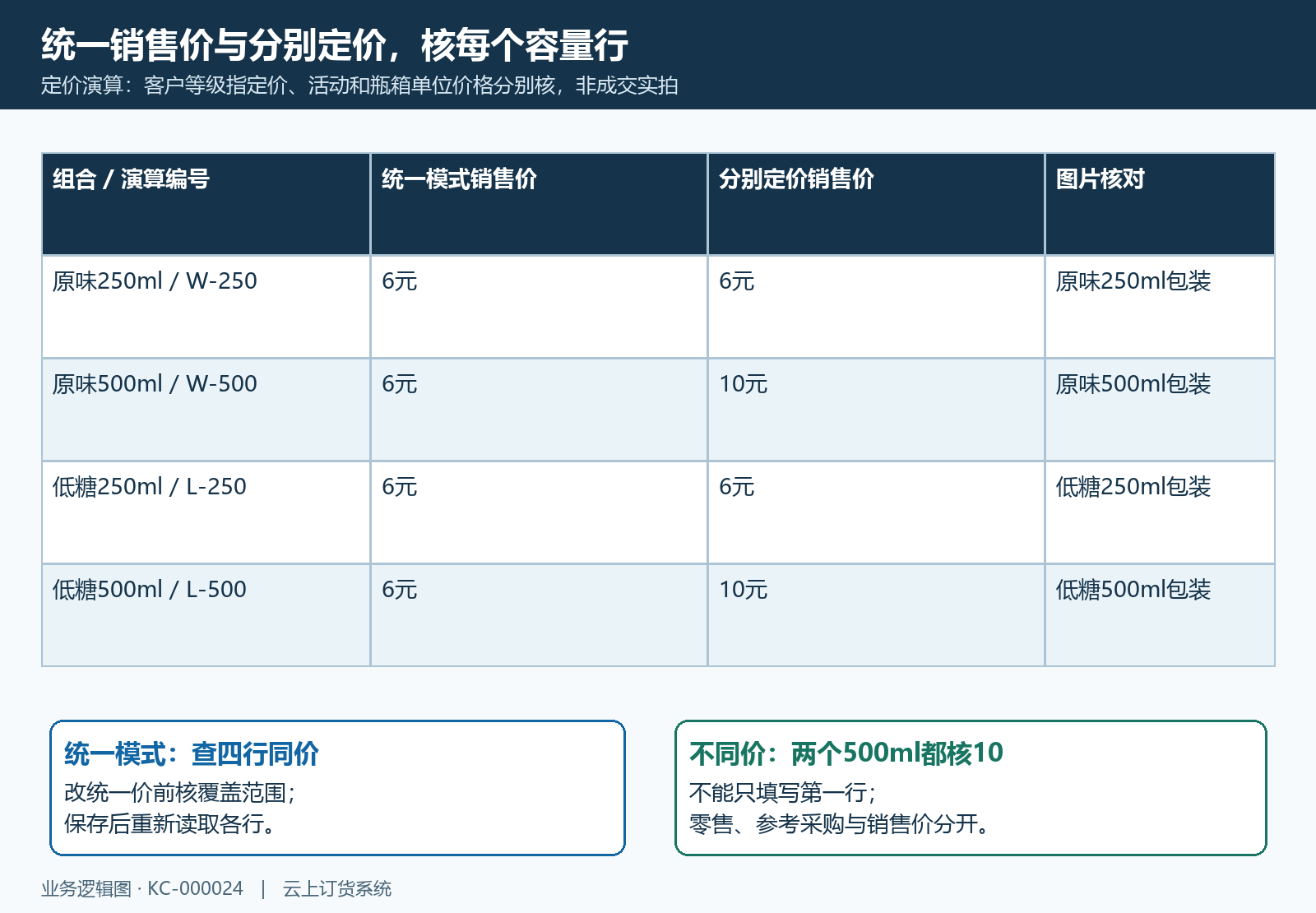Click the heading 统一模式：查四行同价

[192, 753]
